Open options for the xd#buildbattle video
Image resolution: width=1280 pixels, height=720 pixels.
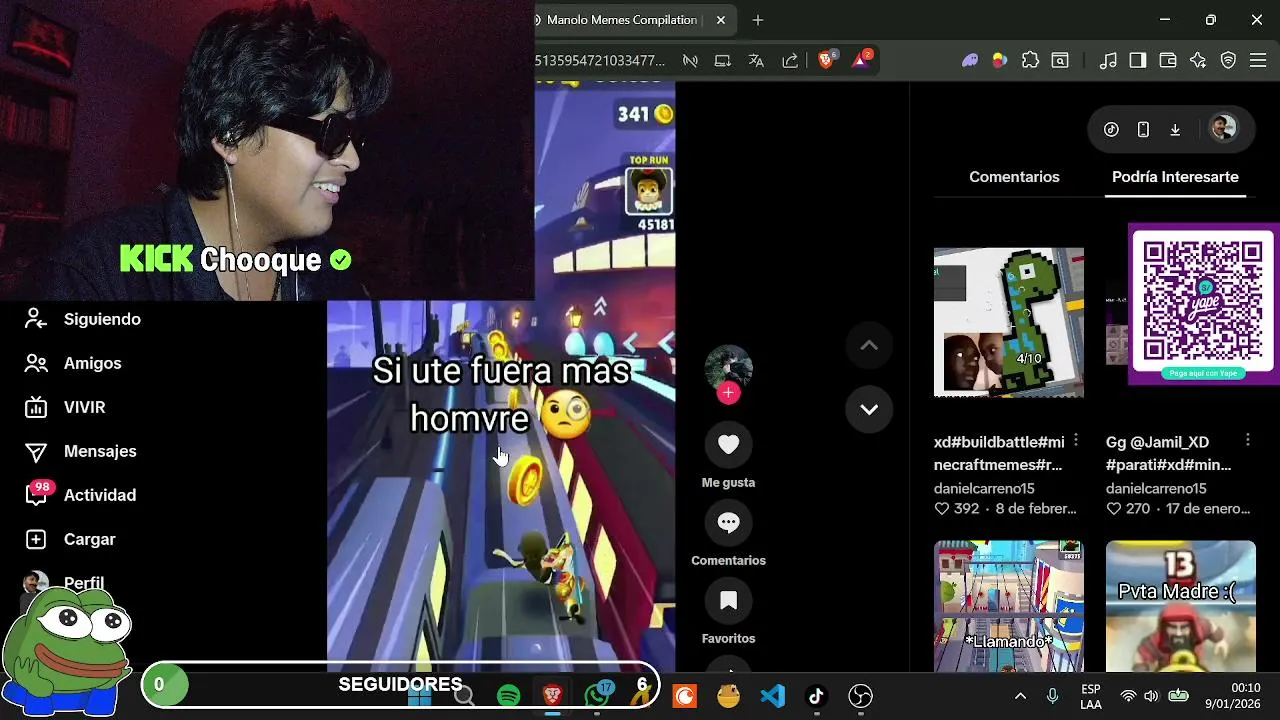tap(1075, 440)
